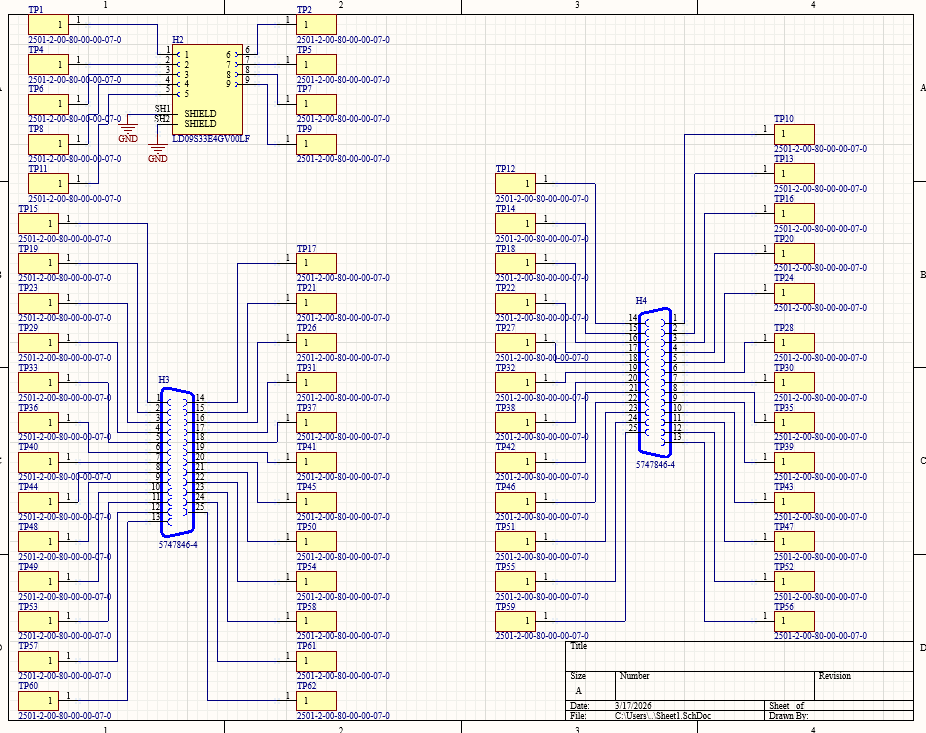The height and width of the screenshot is (733, 926).
Task: Click test point TP17 component
Action: point(317,263)
